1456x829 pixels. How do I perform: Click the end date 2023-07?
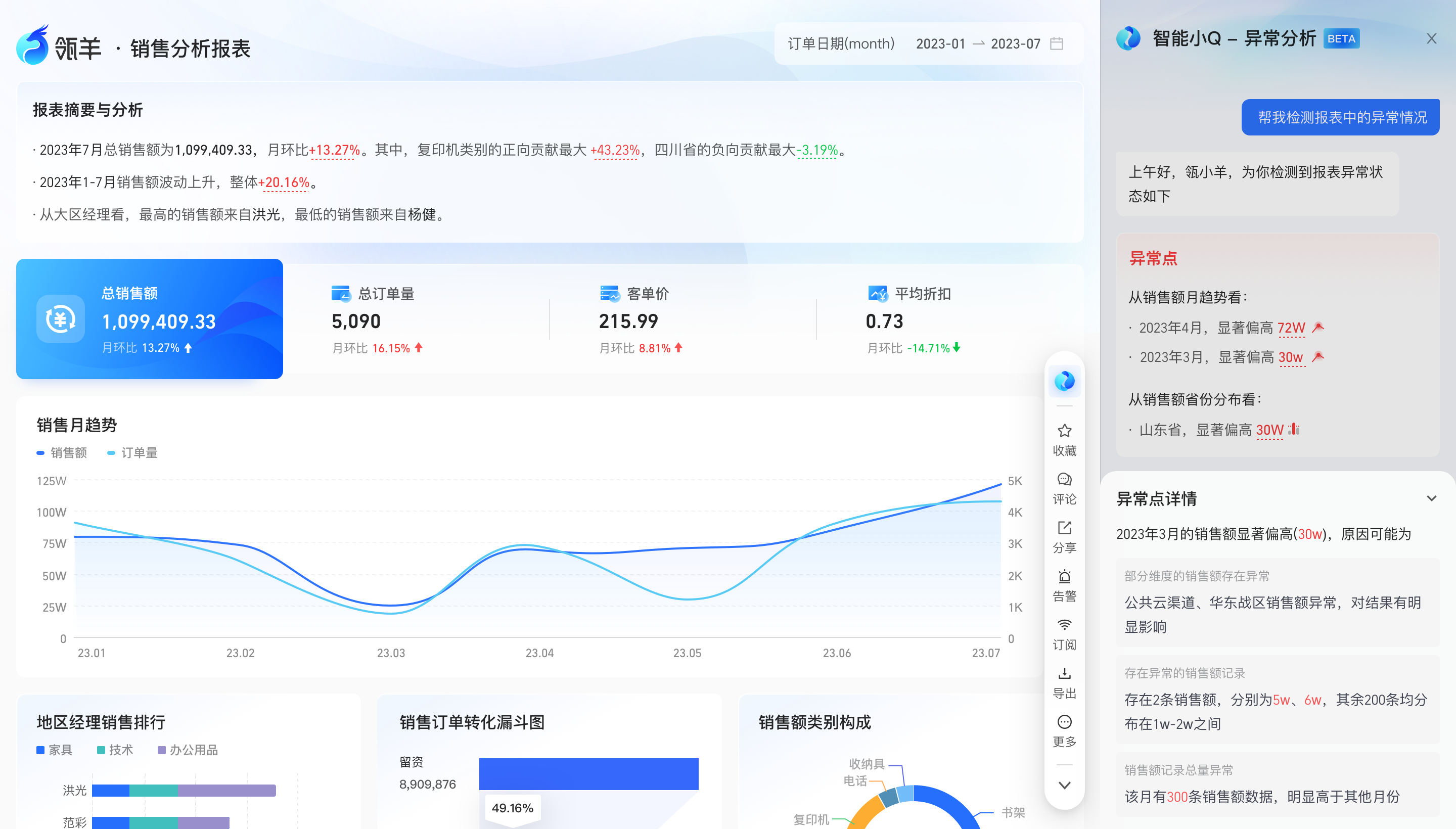click(x=1015, y=44)
